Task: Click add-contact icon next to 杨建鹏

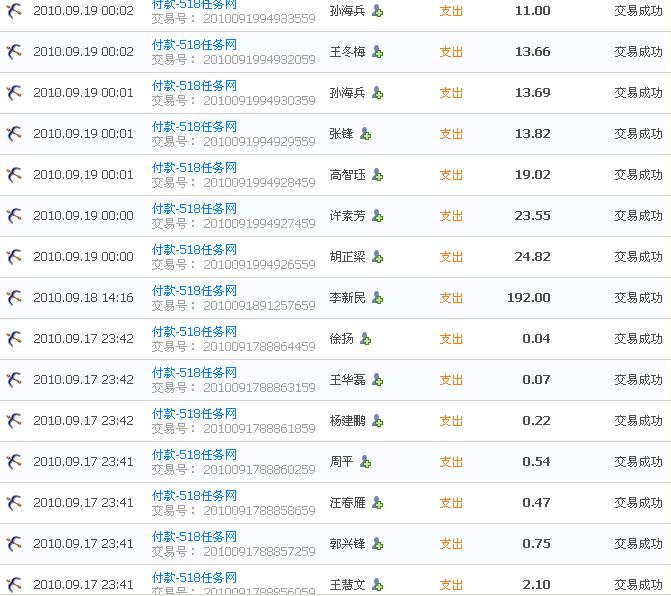Action: [377, 421]
